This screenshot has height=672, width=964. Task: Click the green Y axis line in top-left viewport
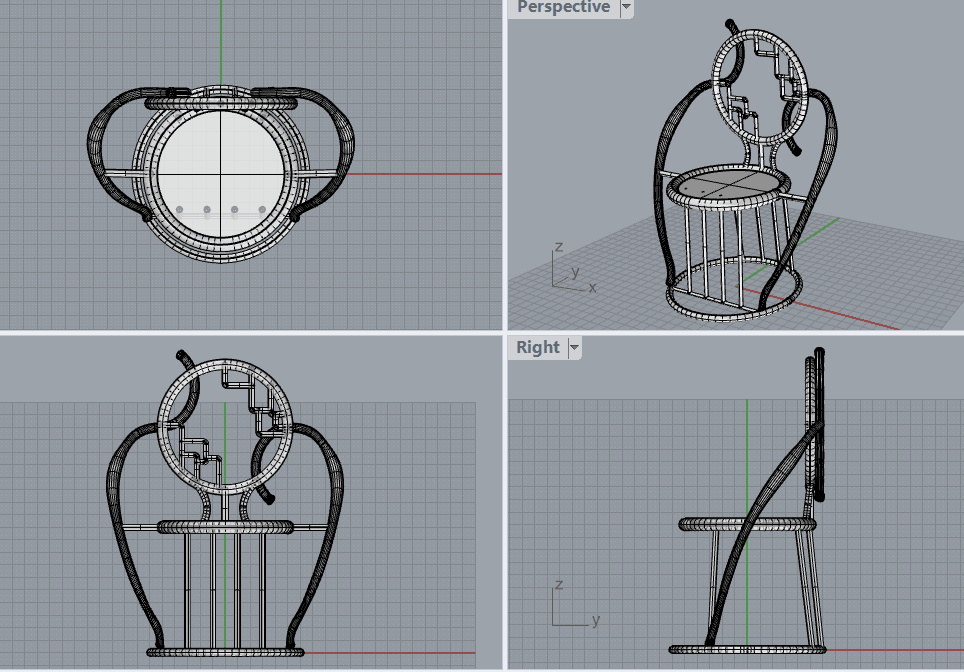[221, 40]
